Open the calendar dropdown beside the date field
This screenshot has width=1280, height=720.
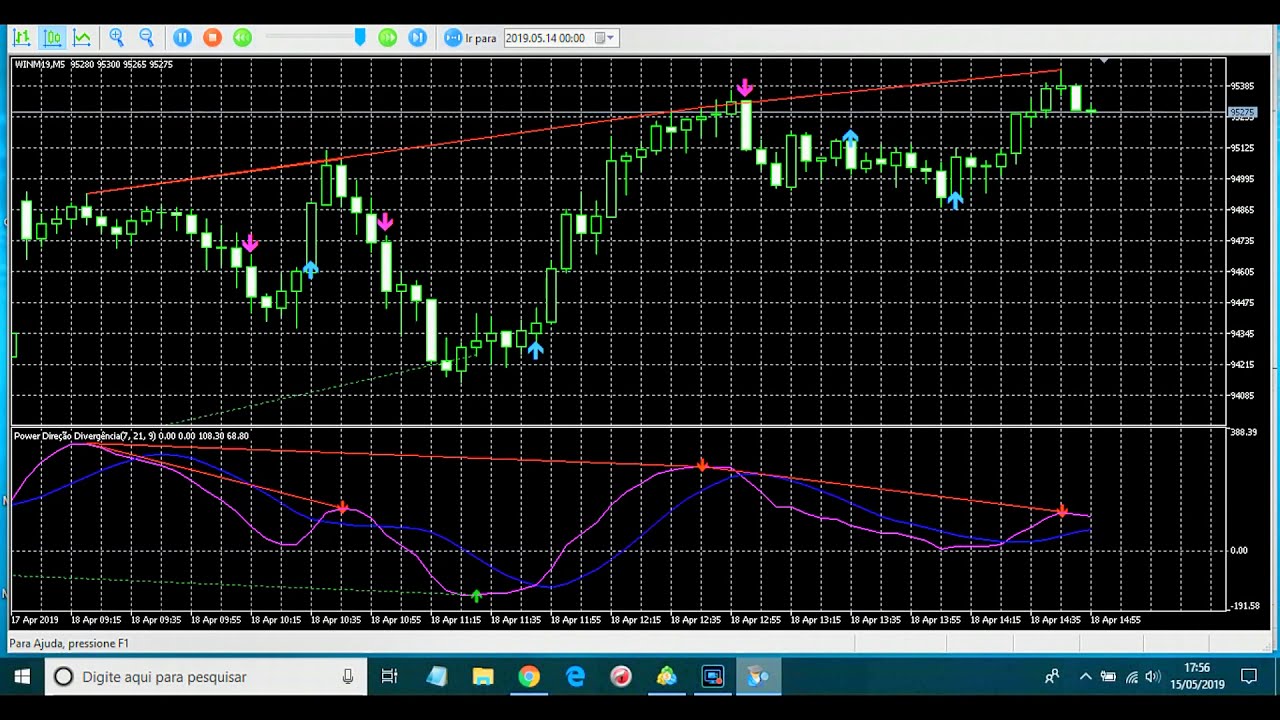click(605, 38)
